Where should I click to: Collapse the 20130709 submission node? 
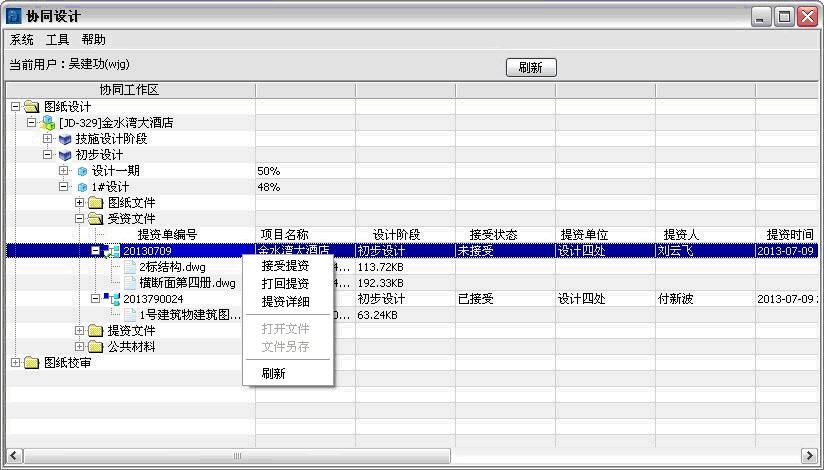(x=95, y=251)
